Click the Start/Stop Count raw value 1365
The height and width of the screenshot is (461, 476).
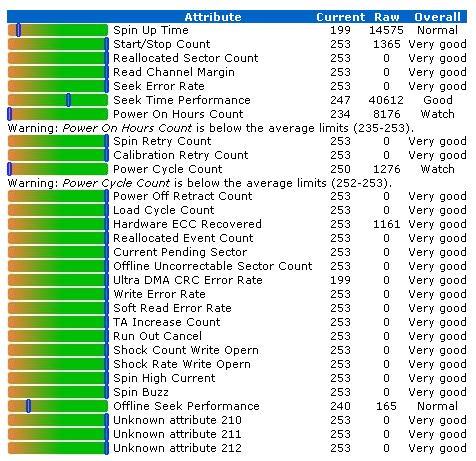coord(387,44)
